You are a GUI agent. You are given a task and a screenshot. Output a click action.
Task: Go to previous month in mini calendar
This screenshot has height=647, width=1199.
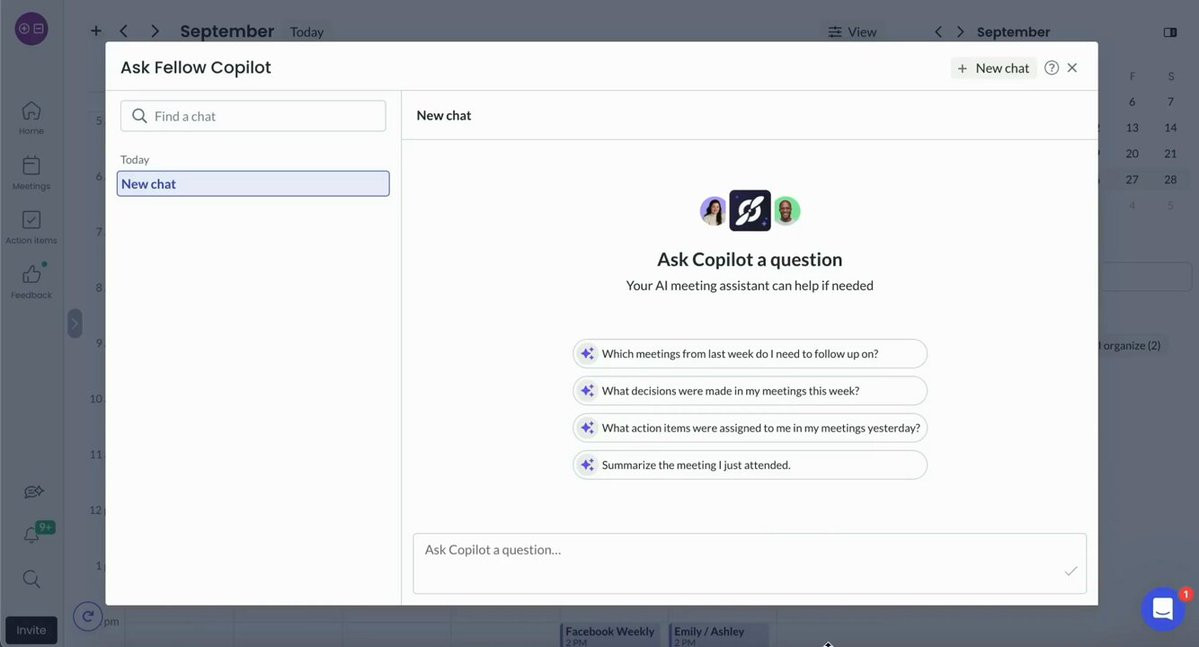click(938, 32)
